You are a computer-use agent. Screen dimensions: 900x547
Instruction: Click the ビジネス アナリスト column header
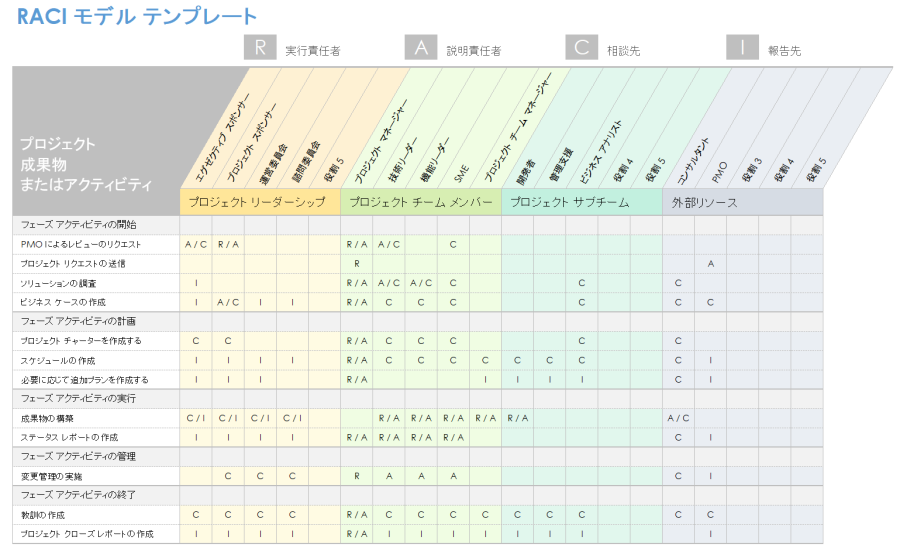tap(600, 152)
